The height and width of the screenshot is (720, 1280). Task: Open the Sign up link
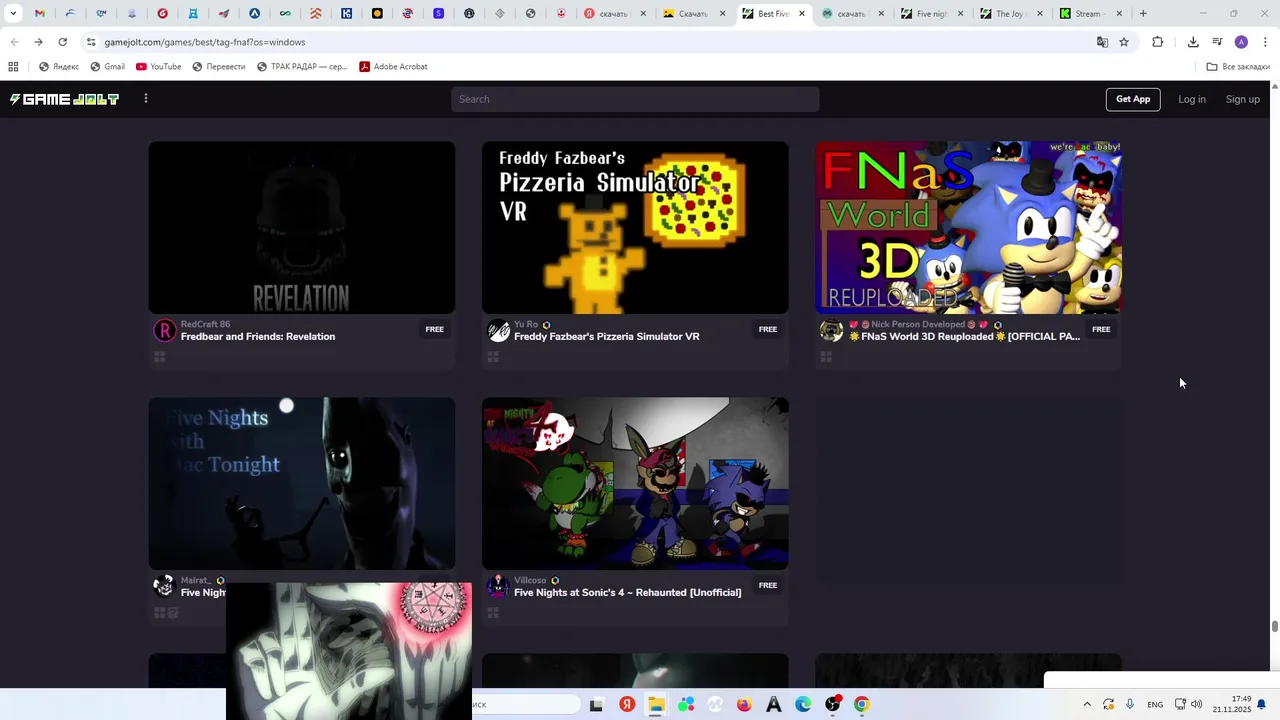coord(1243,99)
